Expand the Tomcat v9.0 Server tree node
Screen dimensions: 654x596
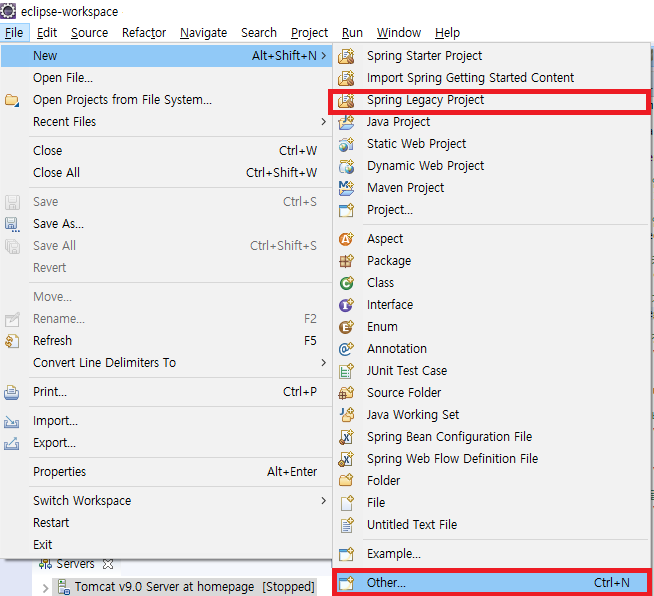click(x=45, y=588)
